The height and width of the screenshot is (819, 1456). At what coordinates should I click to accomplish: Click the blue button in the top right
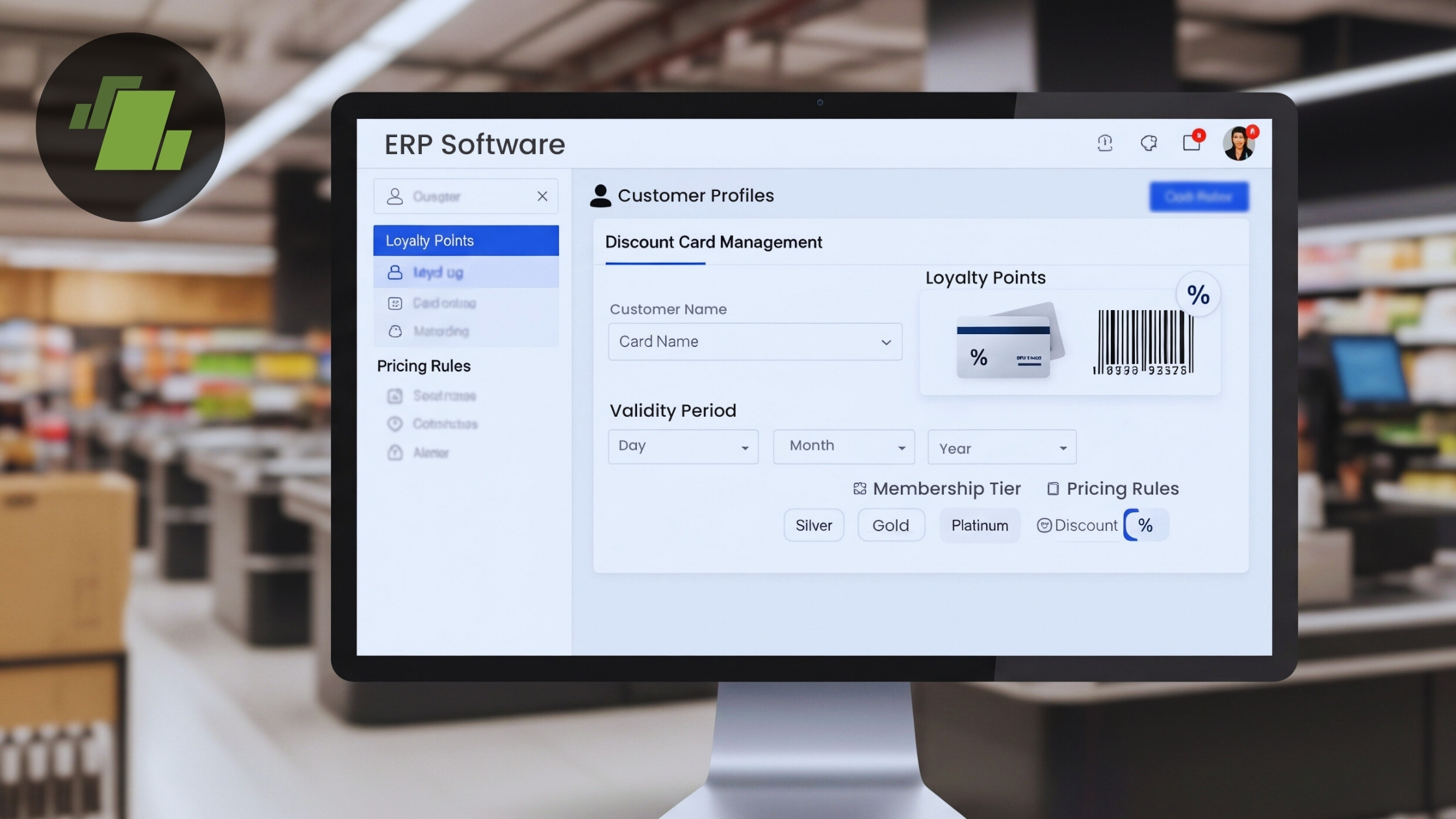1198,196
